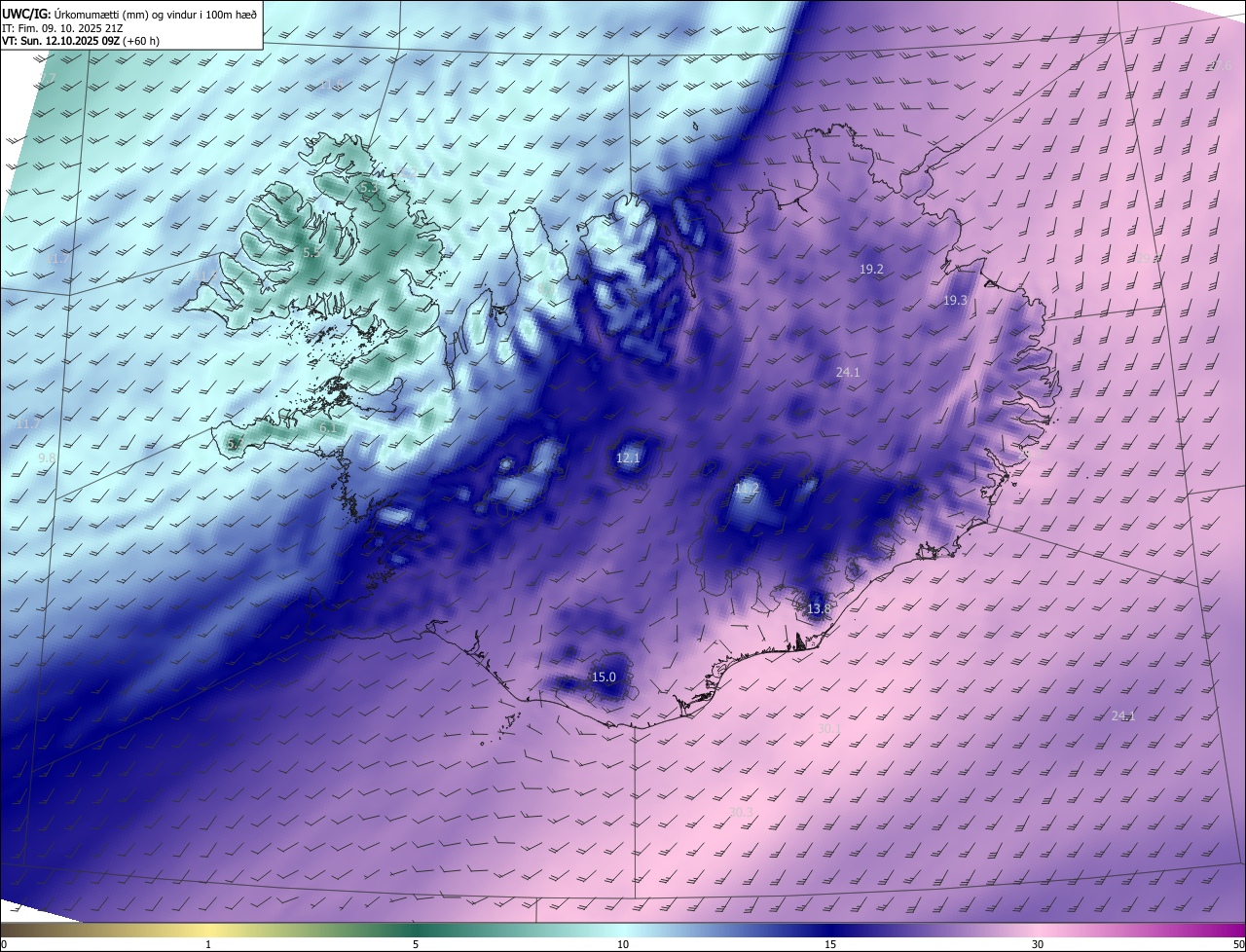Click the "IT: Fim. 09. 10. 2025 21Z" line
This screenshot has height=952, width=1246.
(x=61, y=27)
